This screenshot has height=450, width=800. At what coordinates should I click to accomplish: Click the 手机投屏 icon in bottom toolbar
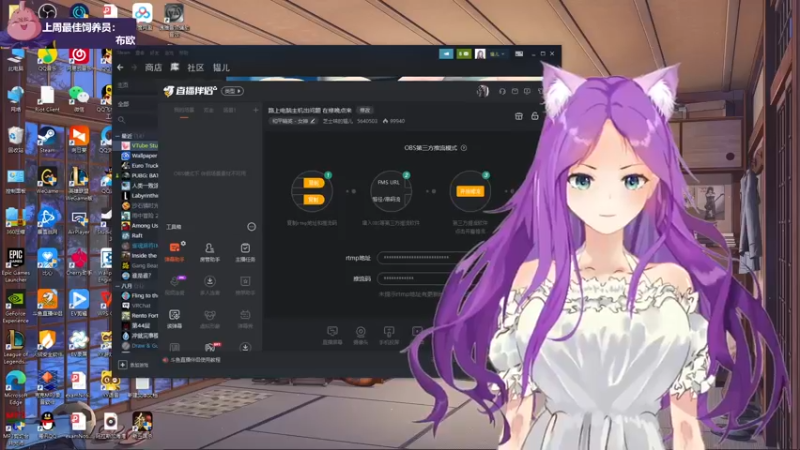coord(389,335)
